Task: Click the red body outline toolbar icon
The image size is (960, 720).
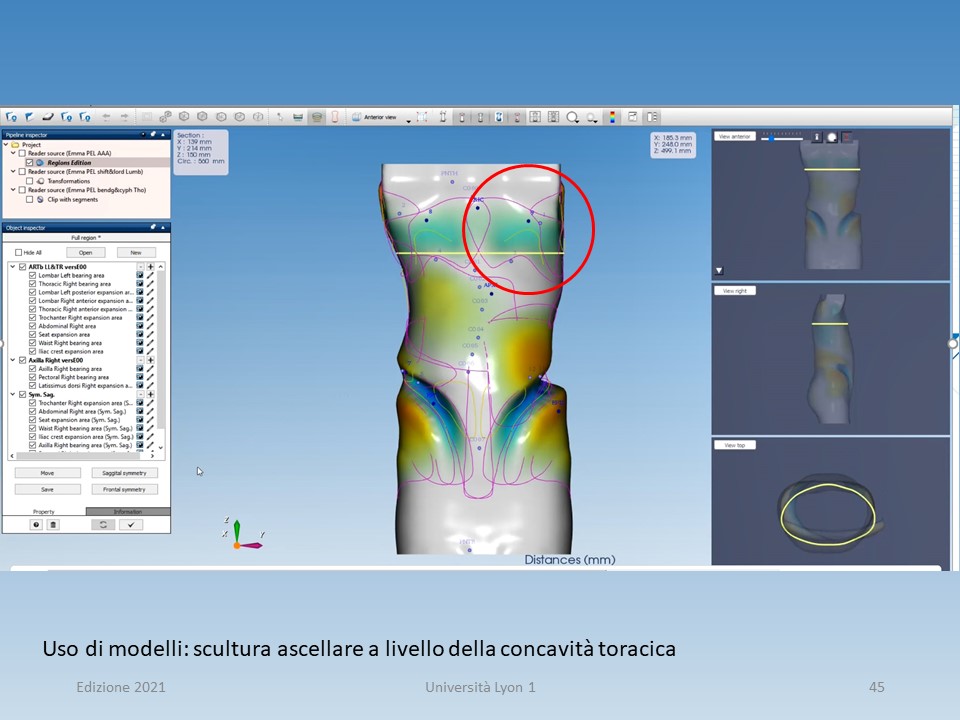Action: pos(335,117)
